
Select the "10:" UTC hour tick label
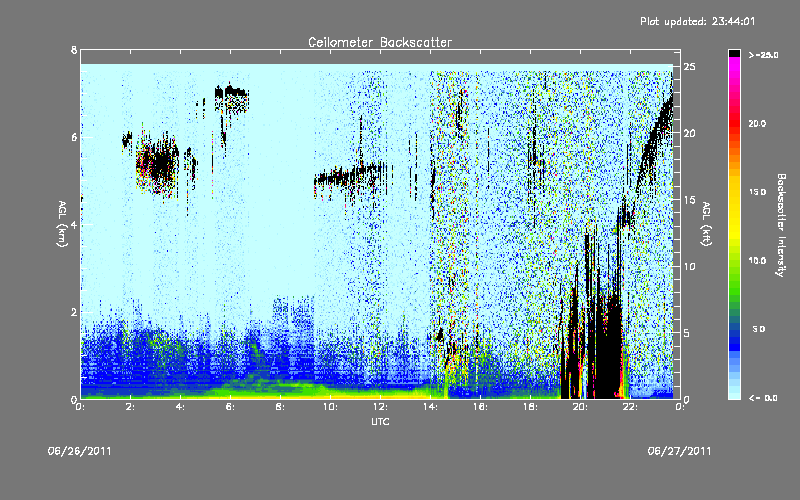click(330, 407)
